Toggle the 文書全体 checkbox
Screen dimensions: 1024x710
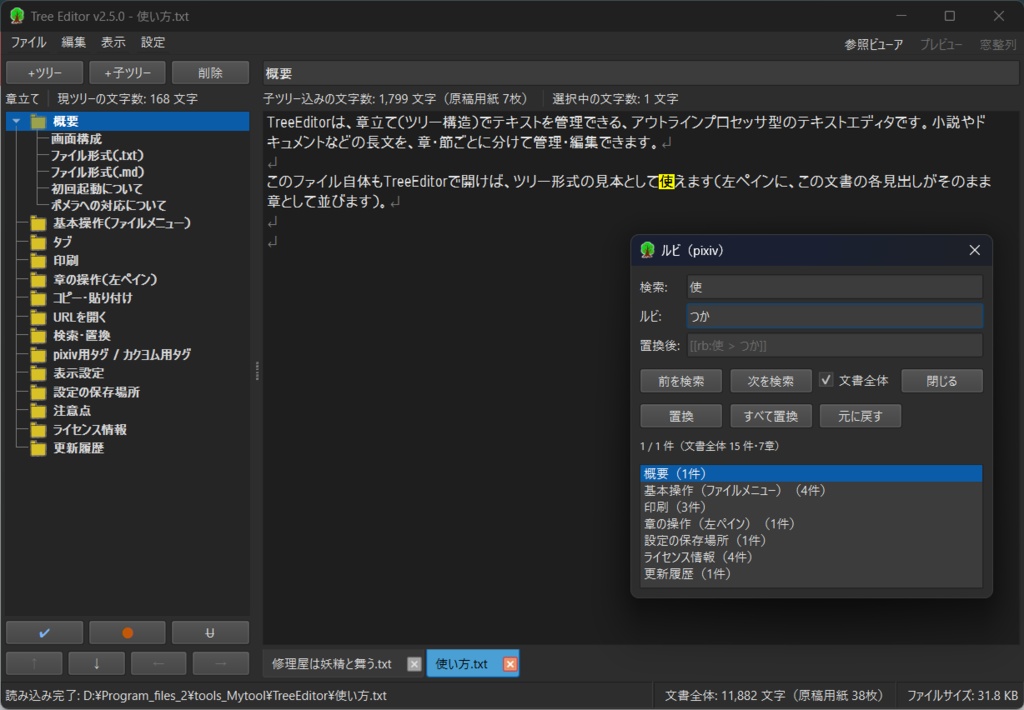point(826,380)
